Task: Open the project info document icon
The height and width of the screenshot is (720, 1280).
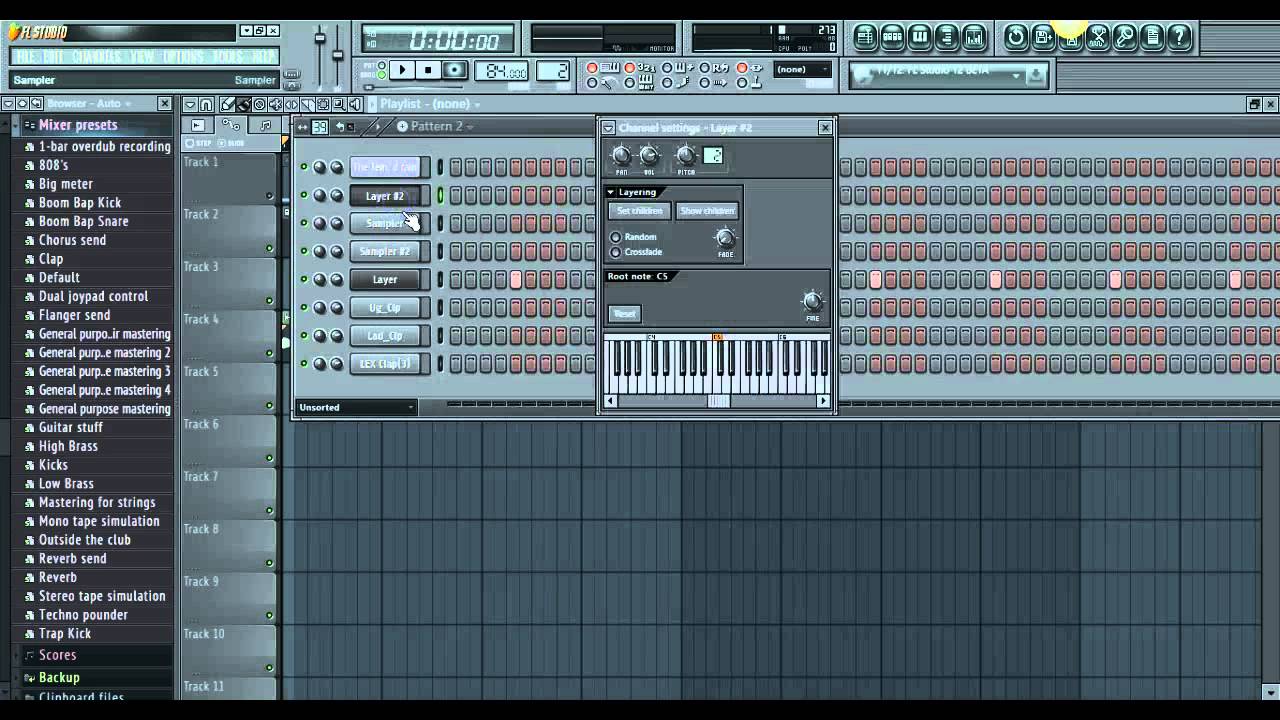Action: point(1152,38)
